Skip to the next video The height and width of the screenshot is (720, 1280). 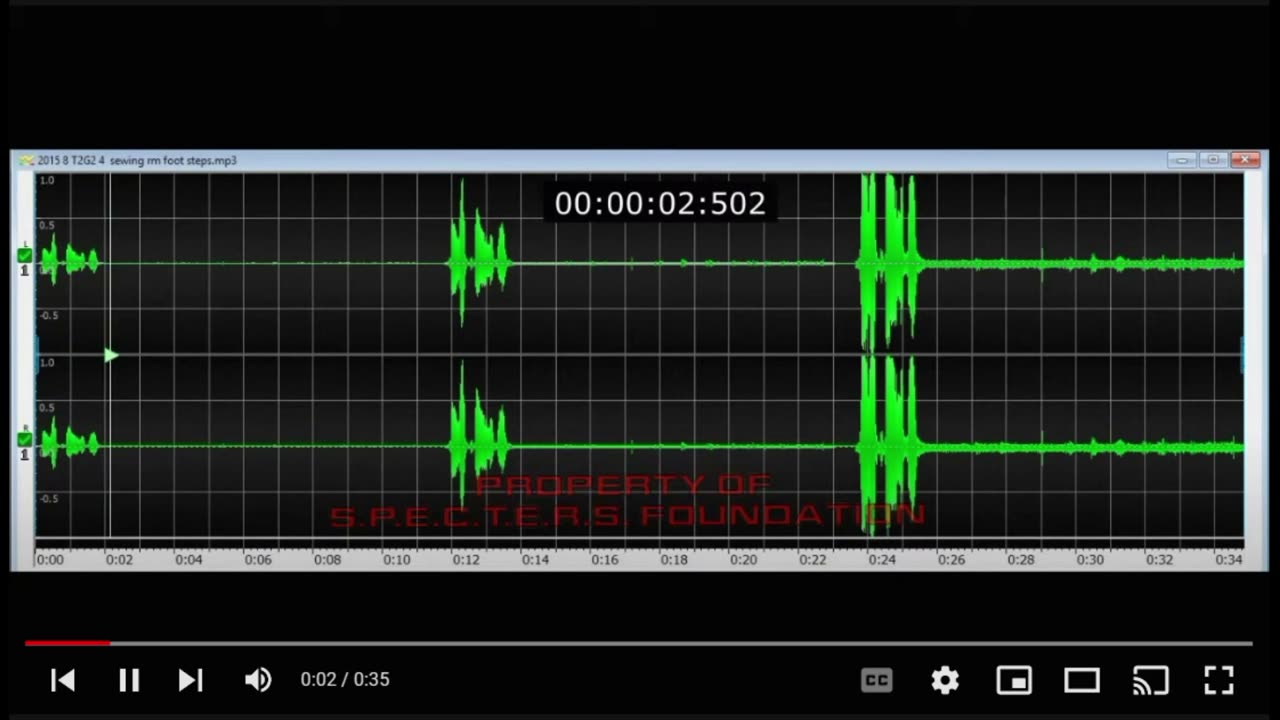point(190,680)
